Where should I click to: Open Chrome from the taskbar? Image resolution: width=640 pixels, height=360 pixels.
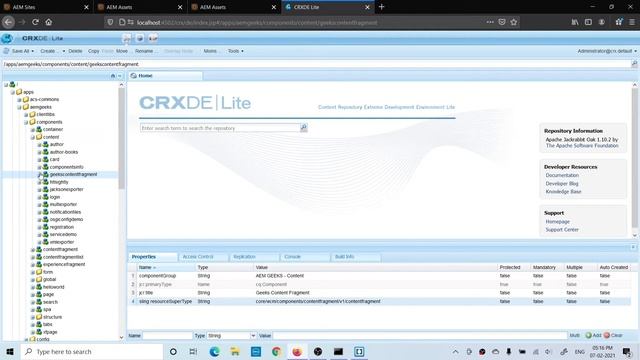pos(276,351)
